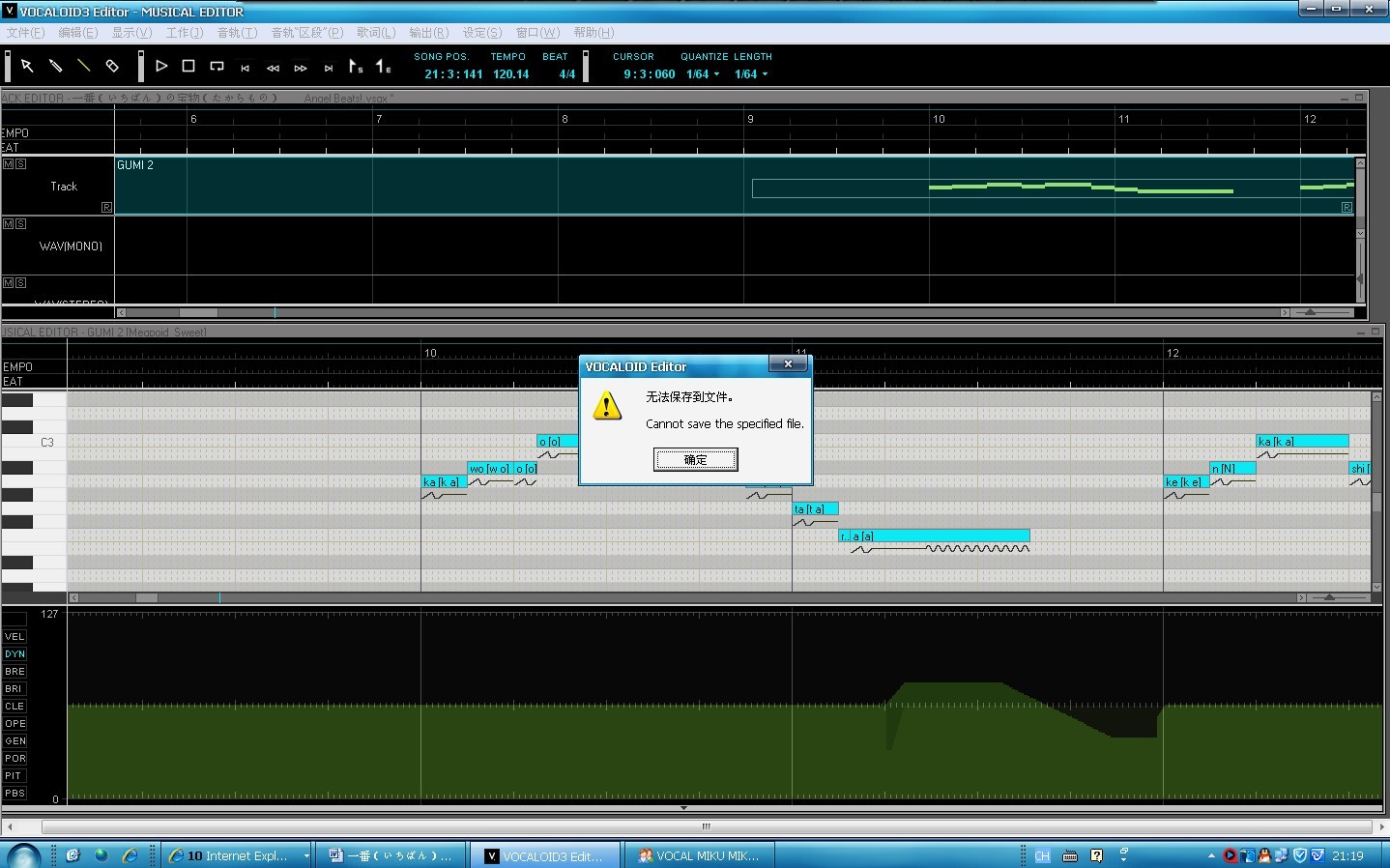Mute the GUMI 2 Track
Image resolution: width=1390 pixels, height=868 pixels.
pos(9,164)
